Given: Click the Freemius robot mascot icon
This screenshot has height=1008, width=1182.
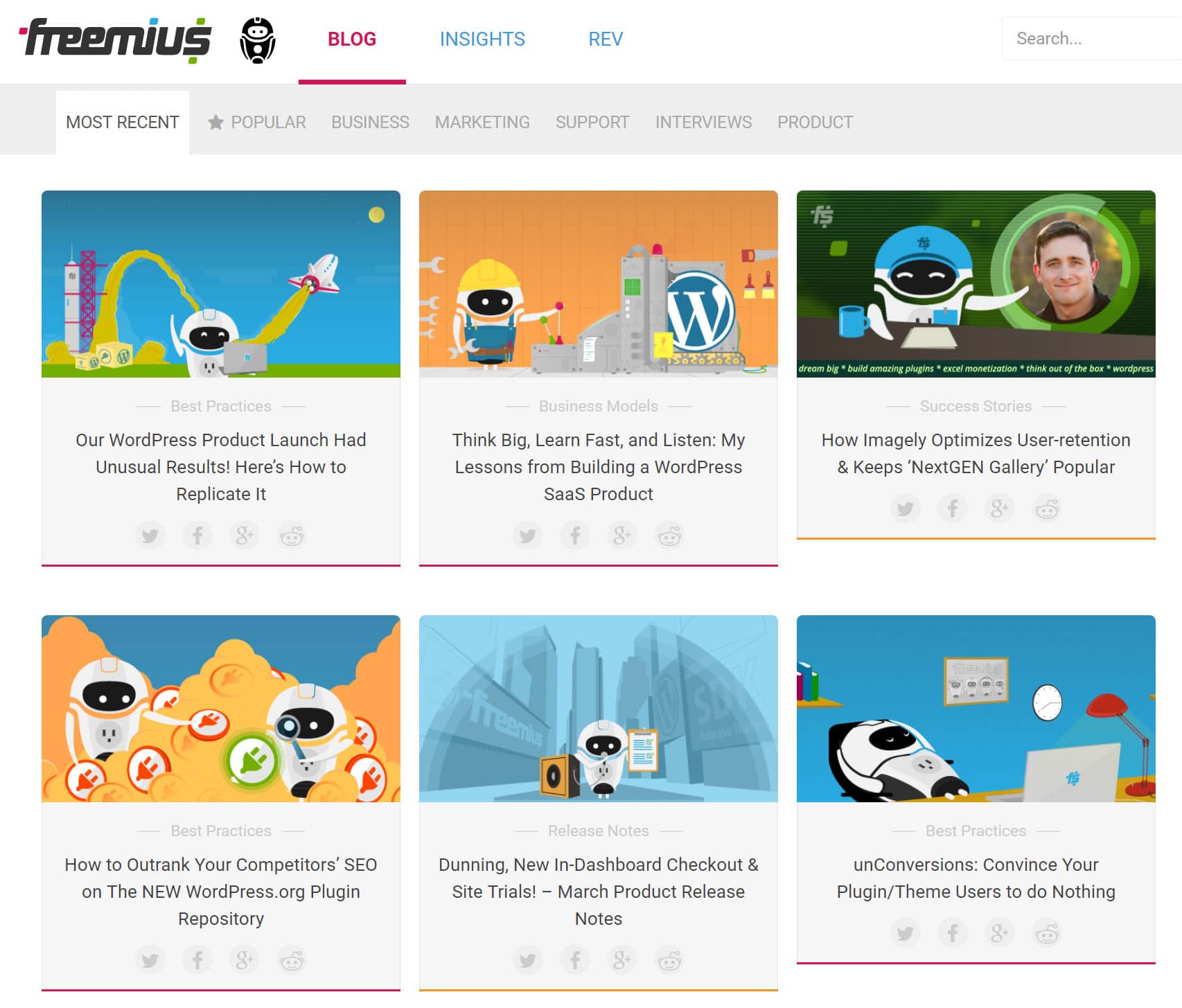Looking at the screenshot, I should (x=257, y=39).
